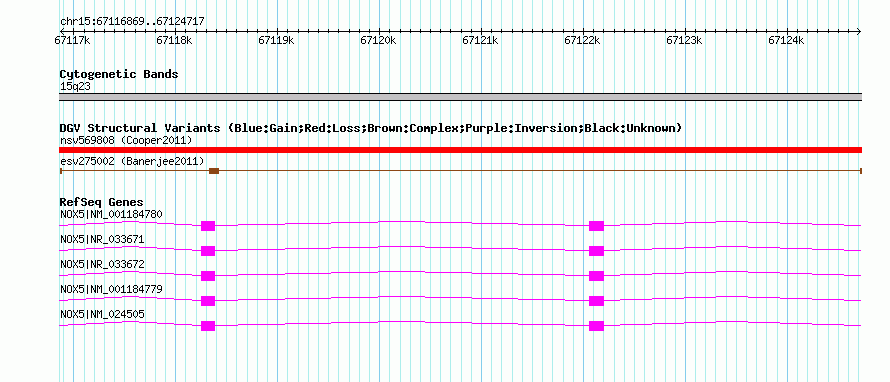This screenshot has width=890, height=382.
Task: Click the 67123k ruler tick label
Action: 684,40
